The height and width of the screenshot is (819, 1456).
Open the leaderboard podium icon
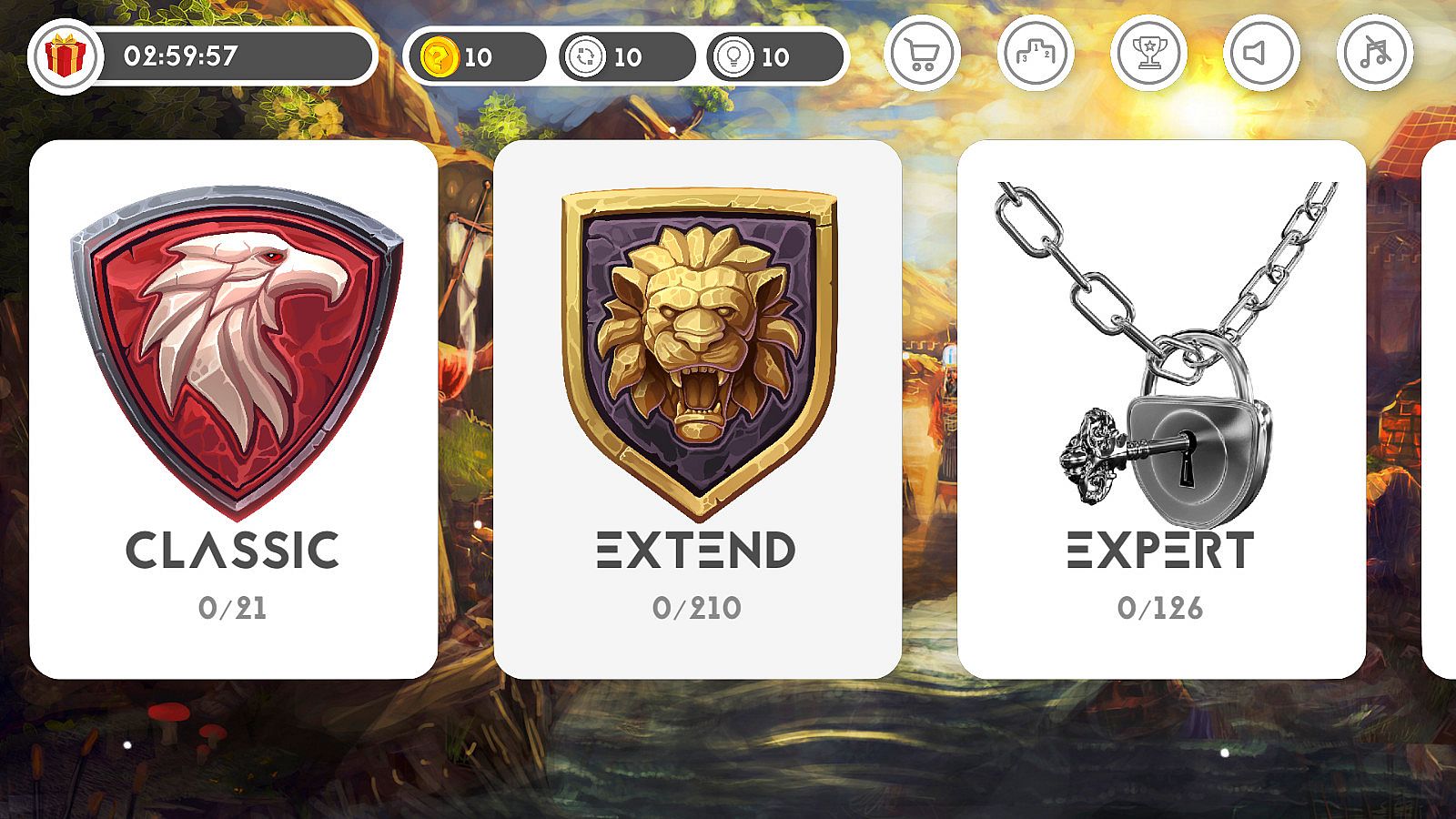1036,53
